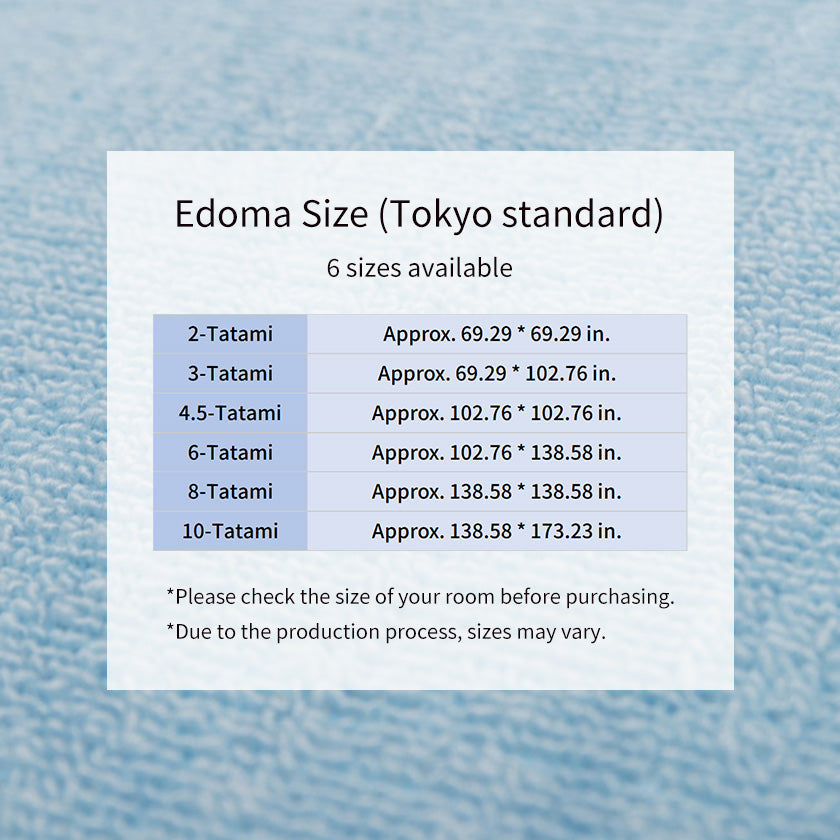The image size is (840, 840).
Task: Pick the 10-Tatami size label
Action: click(230, 531)
